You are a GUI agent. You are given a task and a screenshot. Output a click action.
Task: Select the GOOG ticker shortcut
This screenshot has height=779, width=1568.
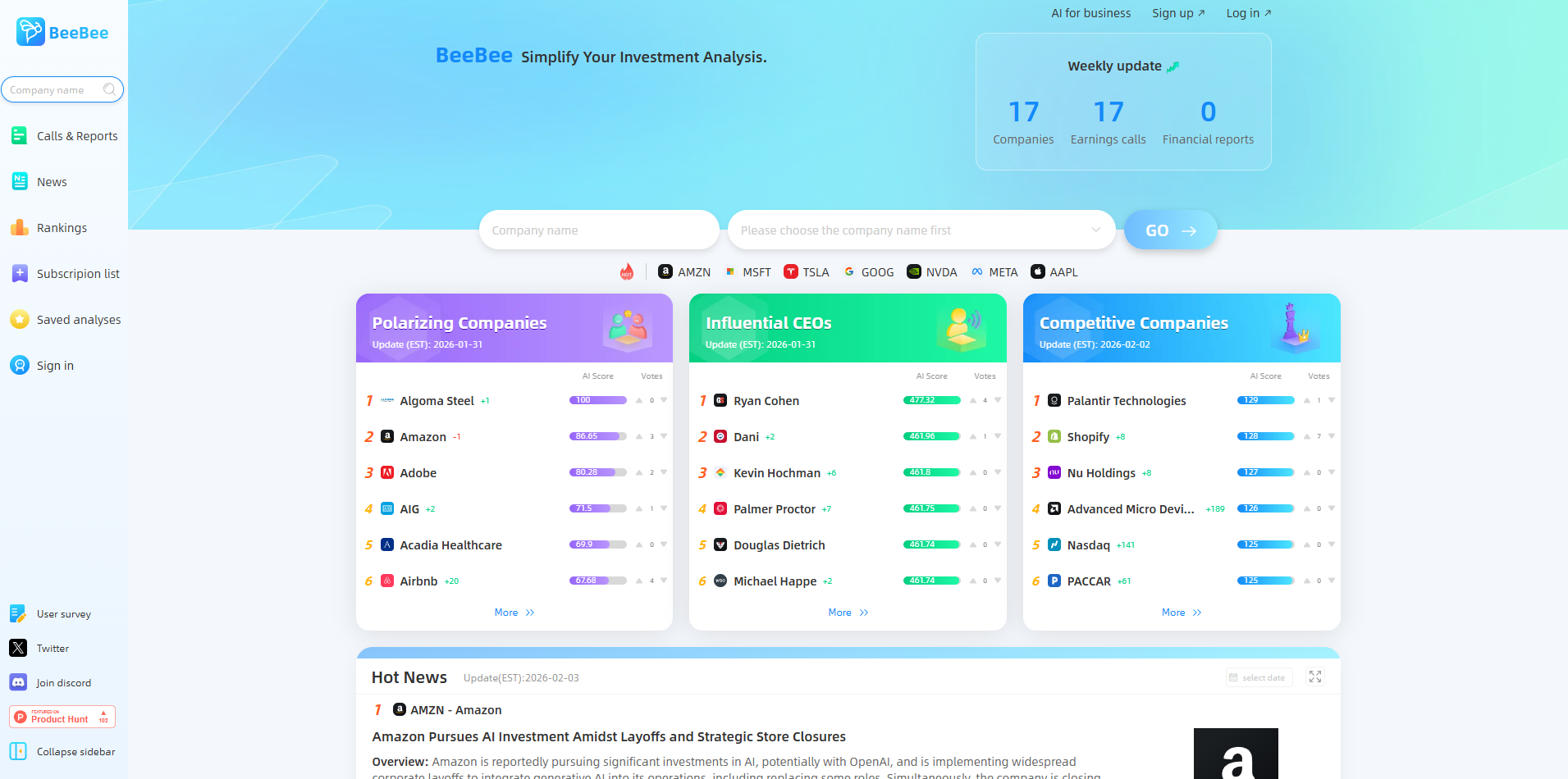pyautogui.click(x=868, y=271)
